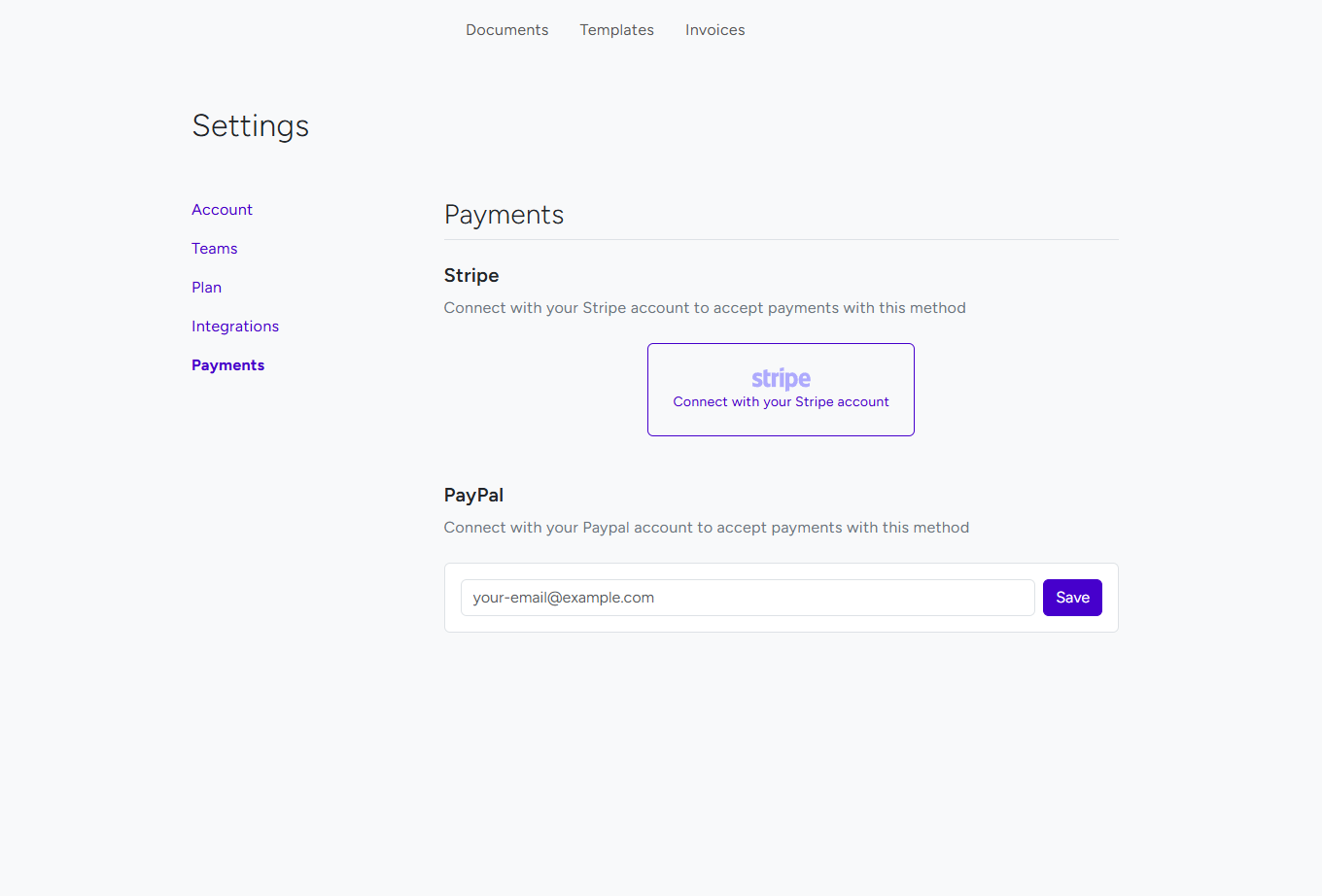Click the PayPal connection description text
The height and width of the screenshot is (896, 1322).
click(x=707, y=527)
